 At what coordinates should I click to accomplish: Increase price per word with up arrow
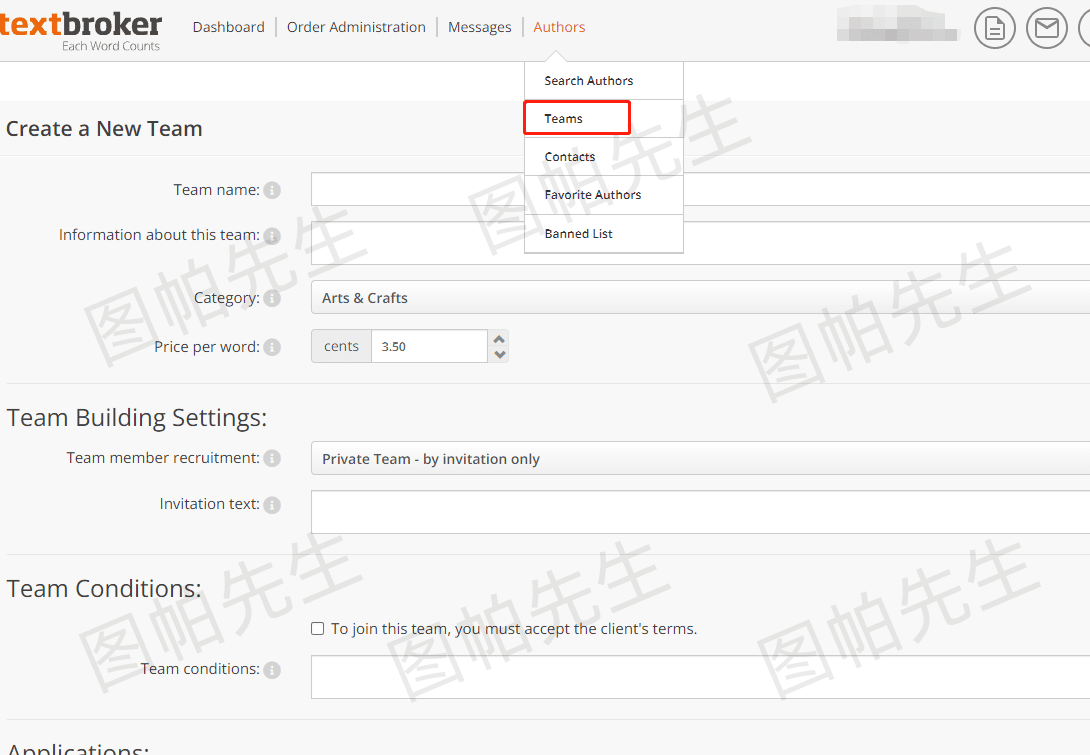coord(498,340)
